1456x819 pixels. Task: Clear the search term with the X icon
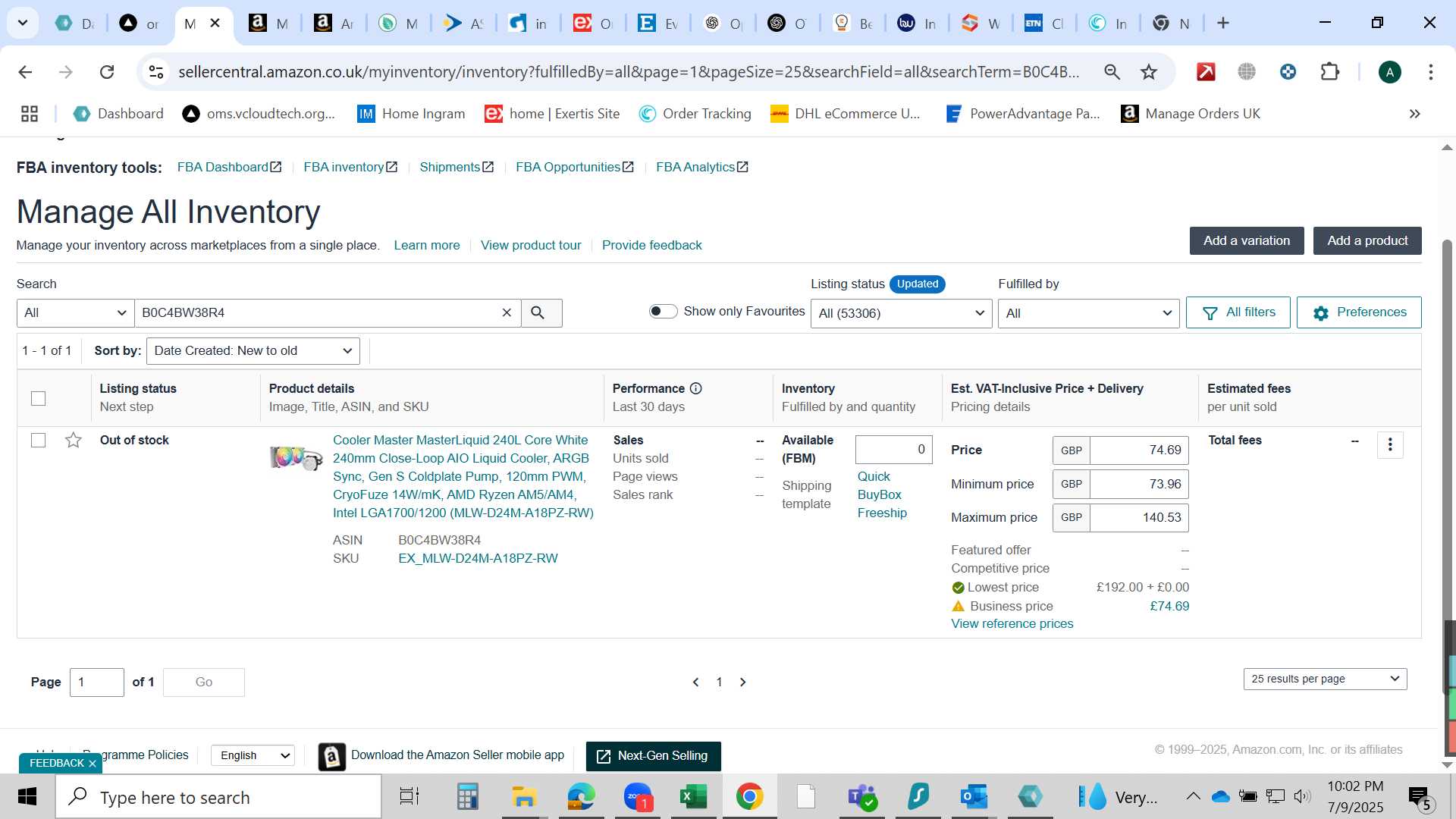[507, 312]
